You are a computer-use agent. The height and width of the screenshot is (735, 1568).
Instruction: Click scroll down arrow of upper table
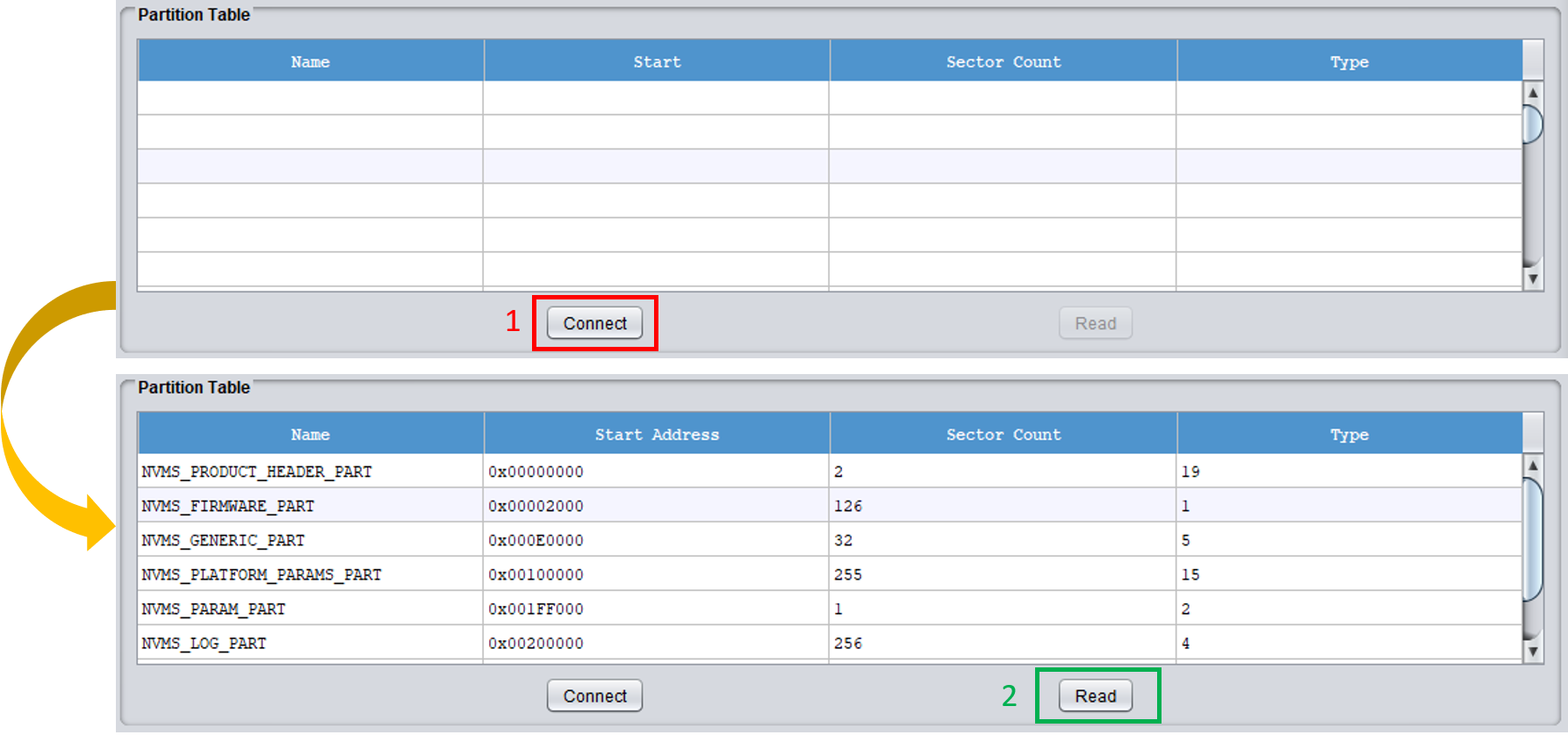point(1532,279)
